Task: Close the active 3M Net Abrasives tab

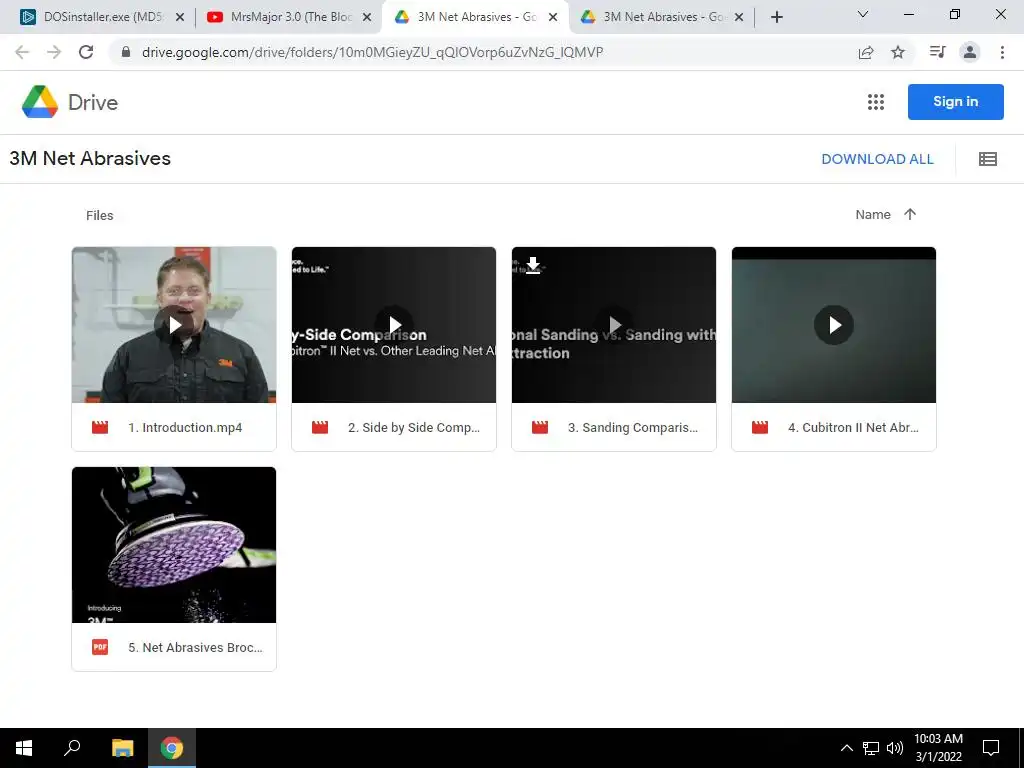Action: [x=553, y=17]
